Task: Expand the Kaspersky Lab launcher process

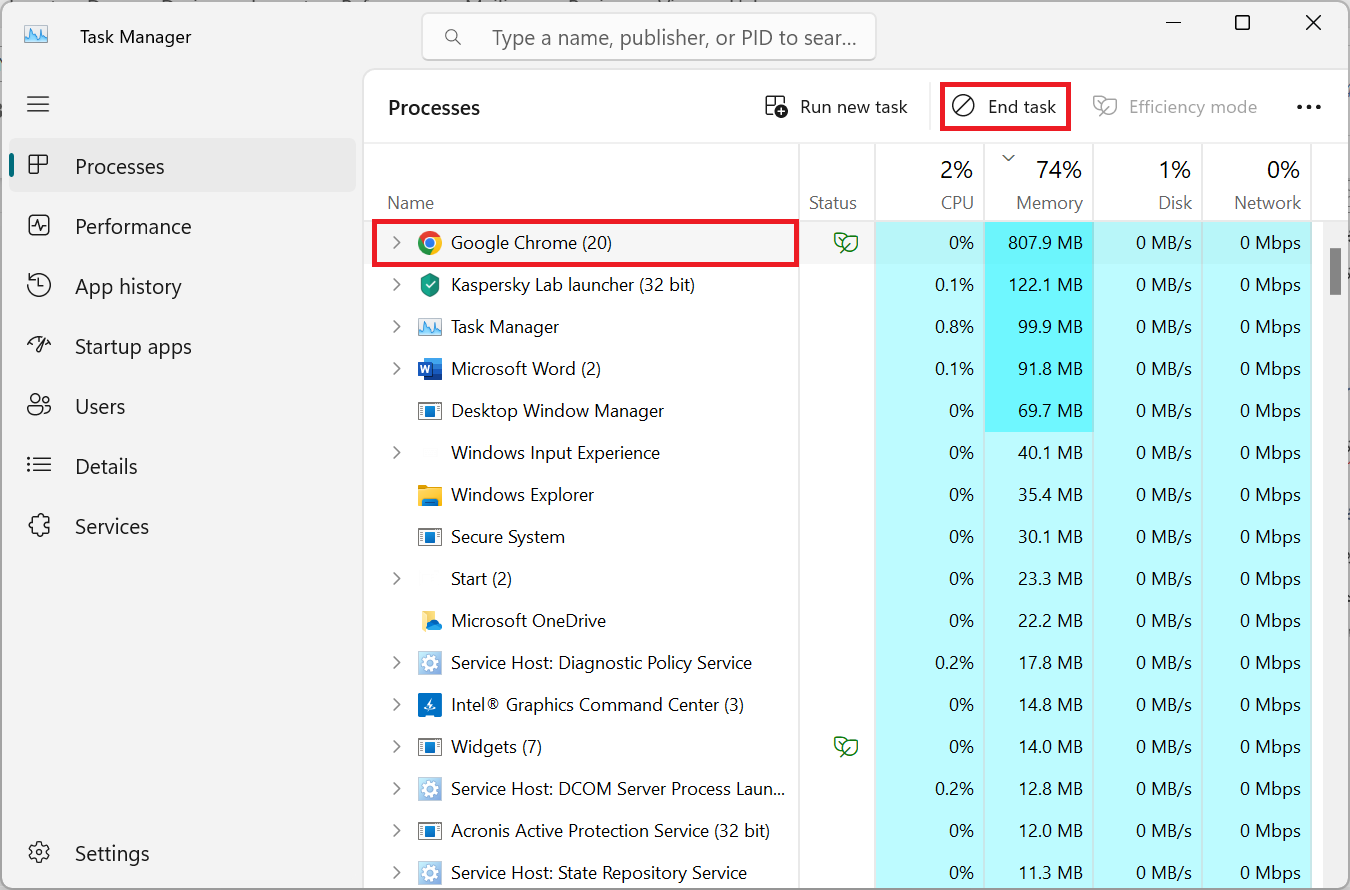Action: [x=396, y=285]
